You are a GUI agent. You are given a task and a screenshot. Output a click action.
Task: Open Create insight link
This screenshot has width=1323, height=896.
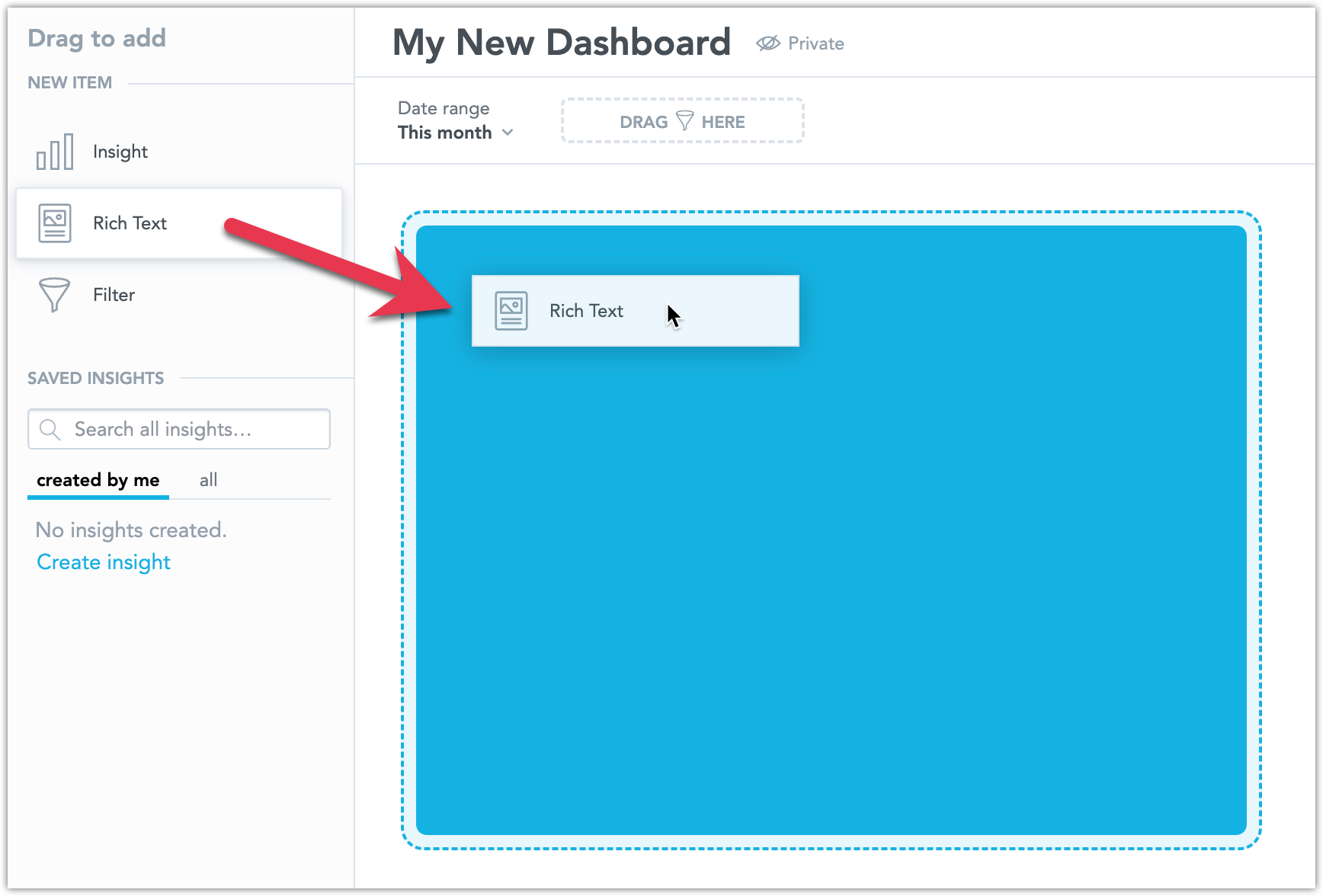point(103,562)
